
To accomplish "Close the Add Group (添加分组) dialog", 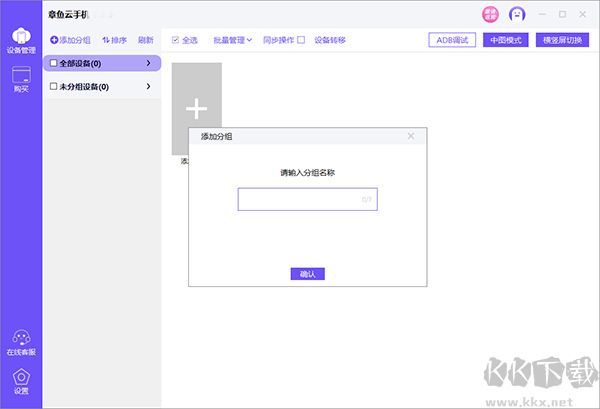I will click(x=411, y=136).
